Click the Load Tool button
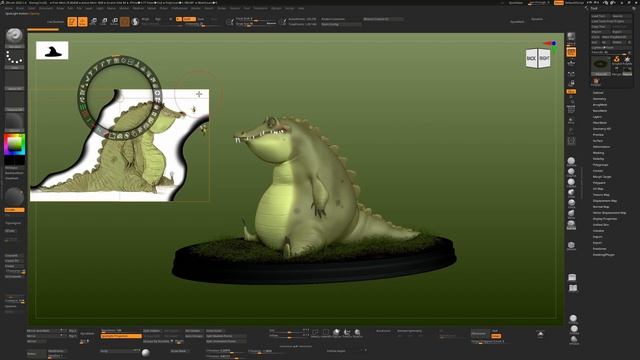Viewport: 640px width, 360px height. point(600,16)
